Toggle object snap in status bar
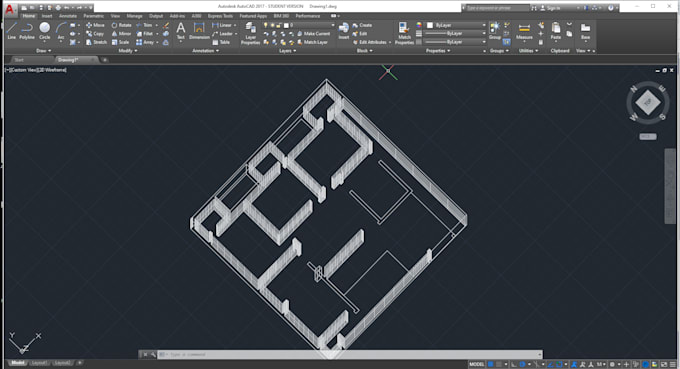680x369 pixels. pos(559,364)
